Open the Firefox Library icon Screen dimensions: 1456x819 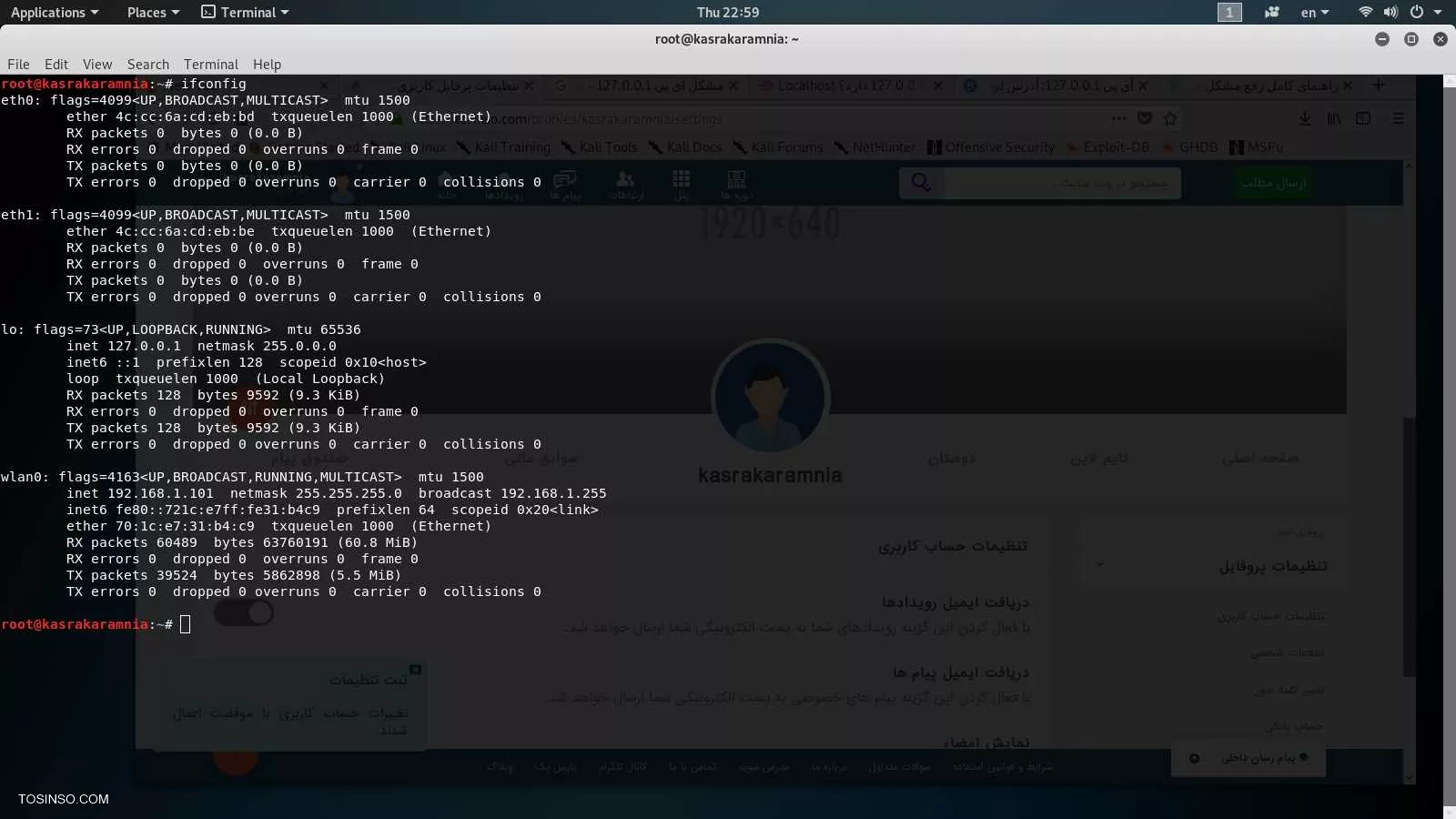(x=1335, y=118)
